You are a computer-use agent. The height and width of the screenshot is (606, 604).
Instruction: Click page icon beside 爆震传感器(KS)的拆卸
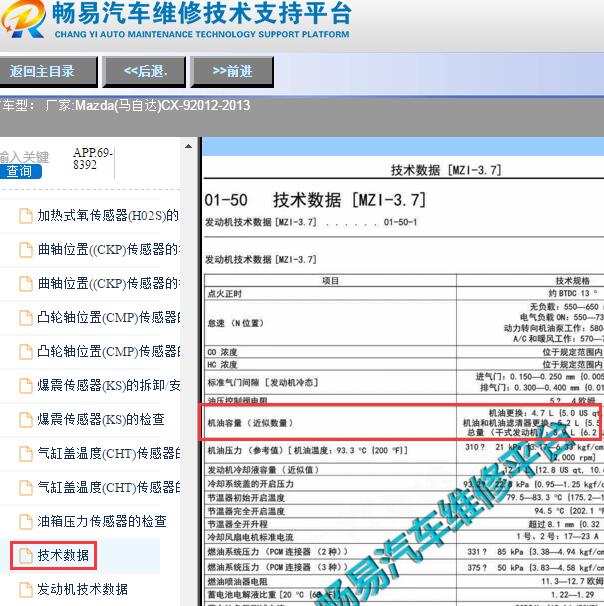click(x=26, y=386)
